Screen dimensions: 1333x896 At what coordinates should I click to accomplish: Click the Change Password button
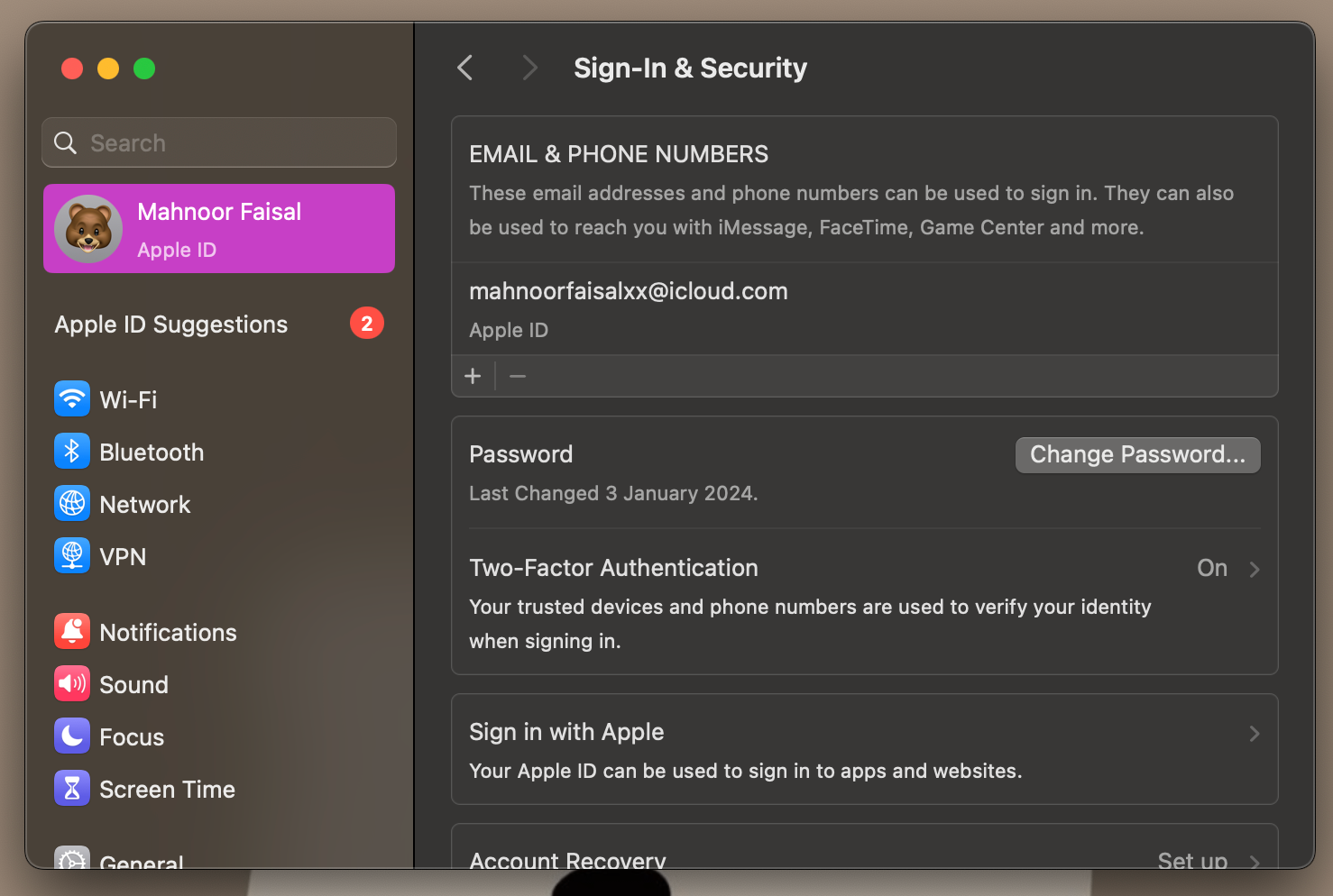tap(1137, 454)
